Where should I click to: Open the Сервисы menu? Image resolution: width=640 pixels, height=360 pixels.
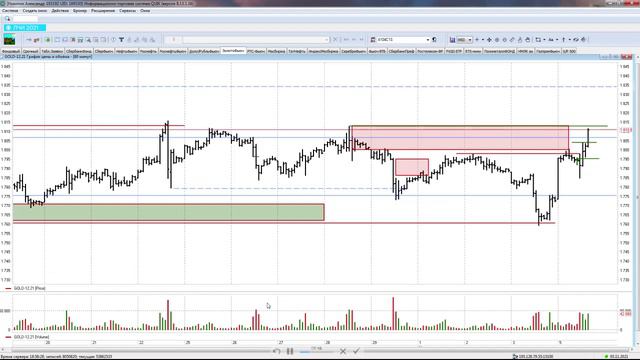(127, 11)
